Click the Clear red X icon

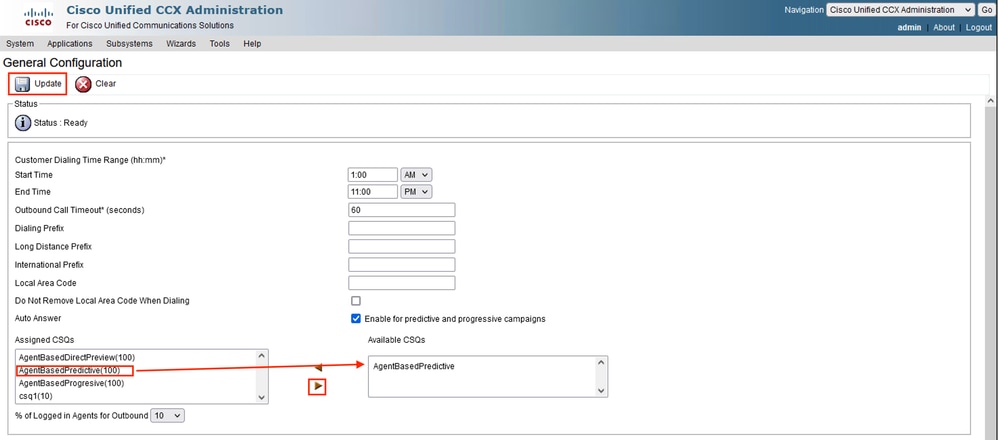(83, 84)
